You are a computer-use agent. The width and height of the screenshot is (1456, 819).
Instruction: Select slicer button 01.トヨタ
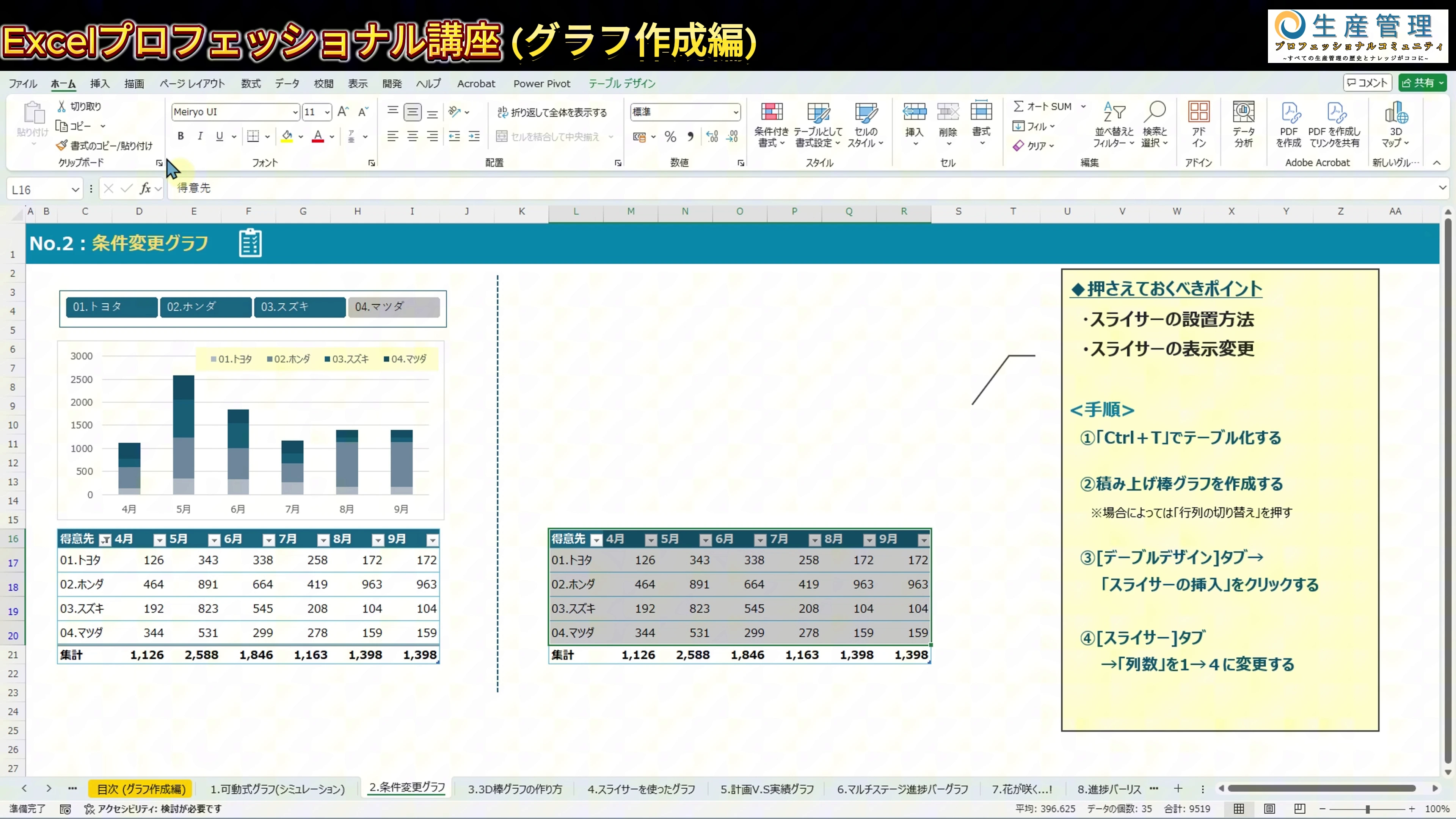pyautogui.click(x=111, y=307)
